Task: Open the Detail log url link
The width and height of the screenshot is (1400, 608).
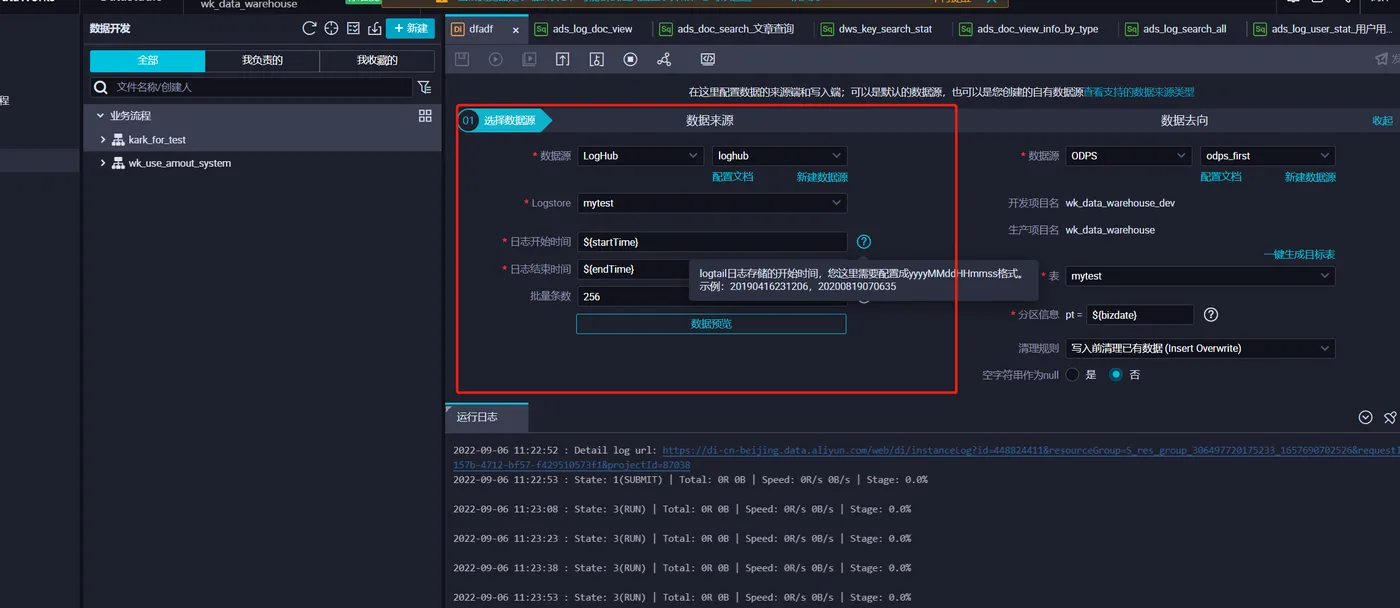Action: [926, 457]
